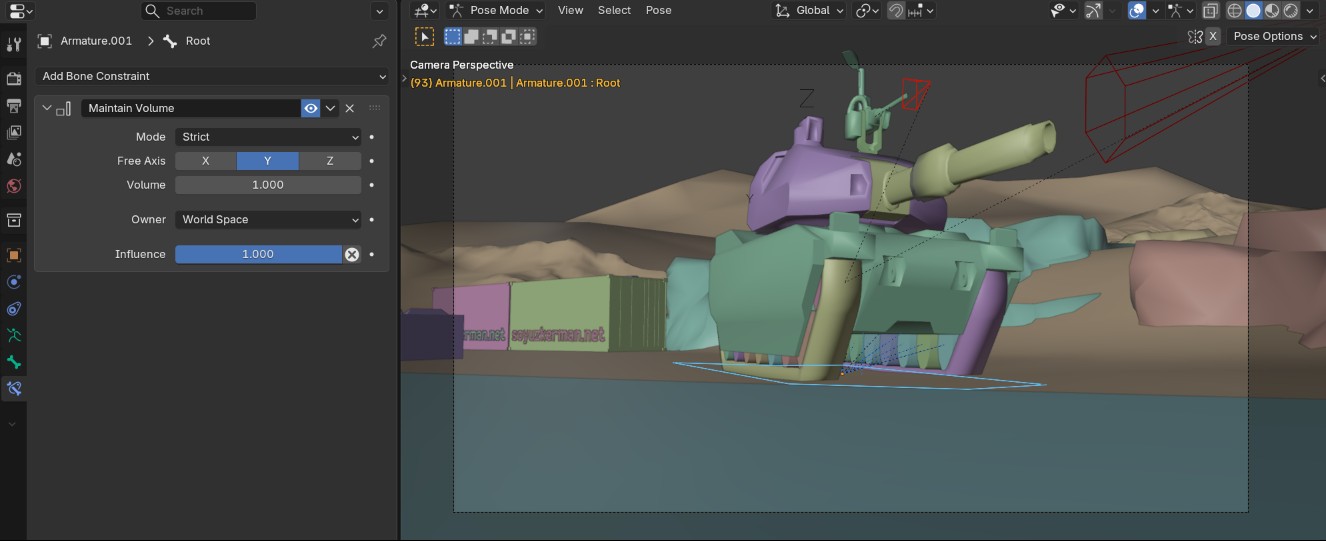Image resolution: width=1326 pixels, height=541 pixels.
Task: Choose the Subtract Selection mode icon
Action: [490, 36]
